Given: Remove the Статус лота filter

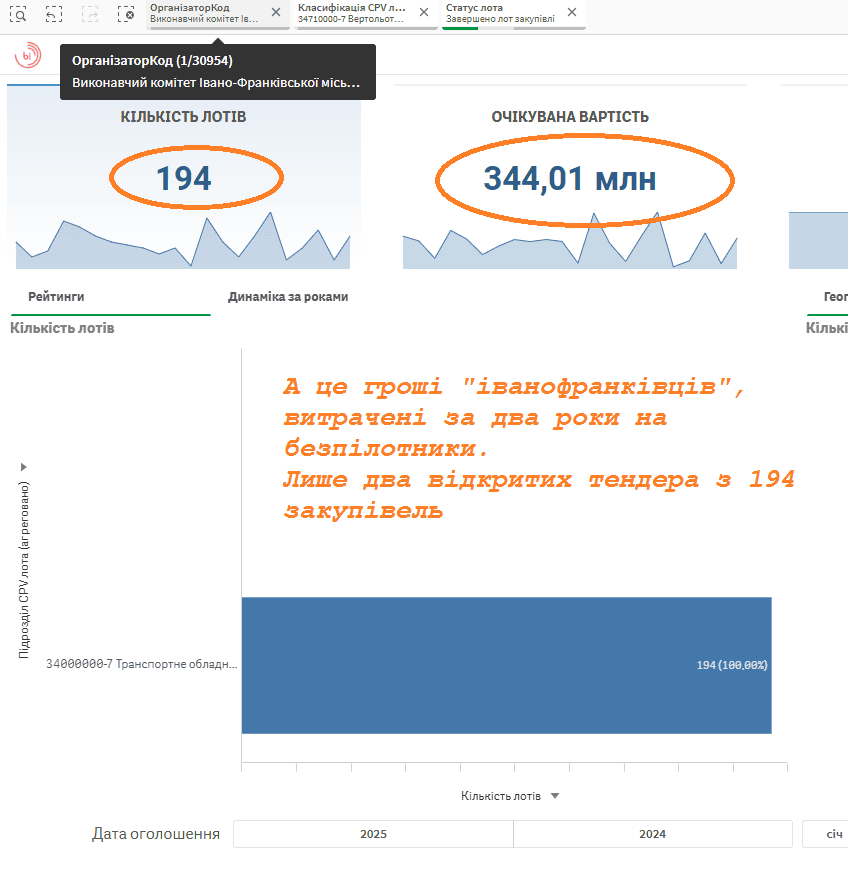Looking at the screenshot, I should [x=572, y=13].
